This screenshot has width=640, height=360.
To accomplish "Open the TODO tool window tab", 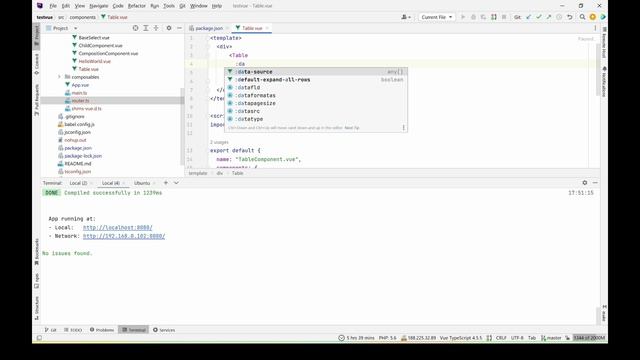I will point(73,330).
